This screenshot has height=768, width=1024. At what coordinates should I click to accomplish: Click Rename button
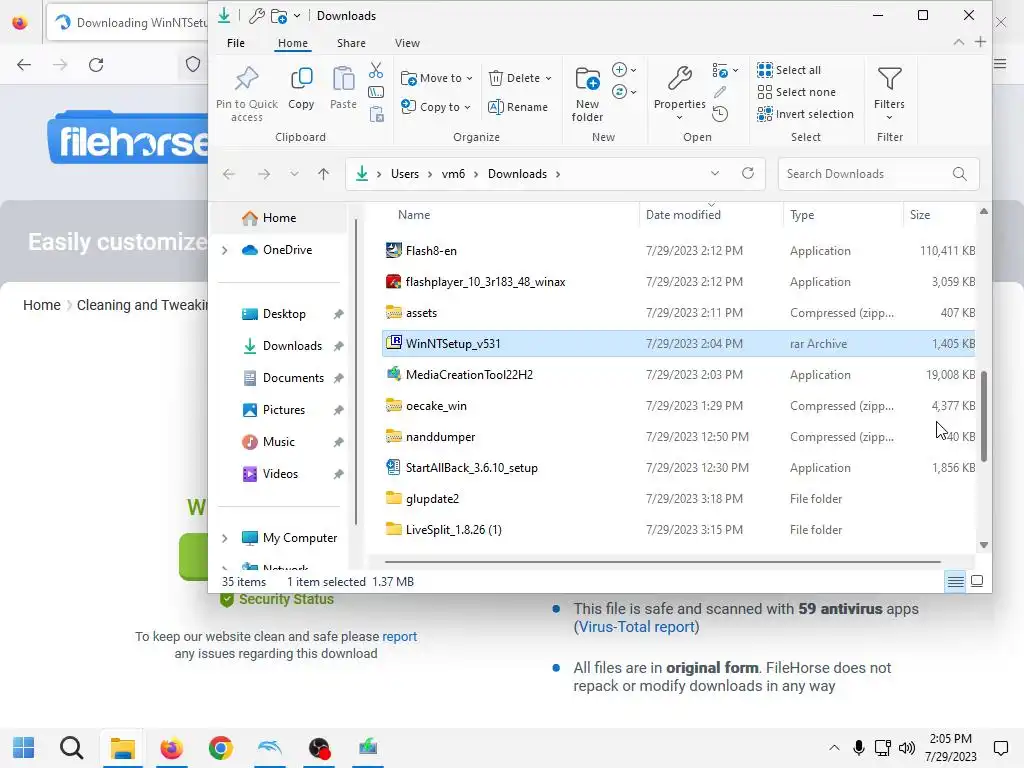(x=518, y=106)
